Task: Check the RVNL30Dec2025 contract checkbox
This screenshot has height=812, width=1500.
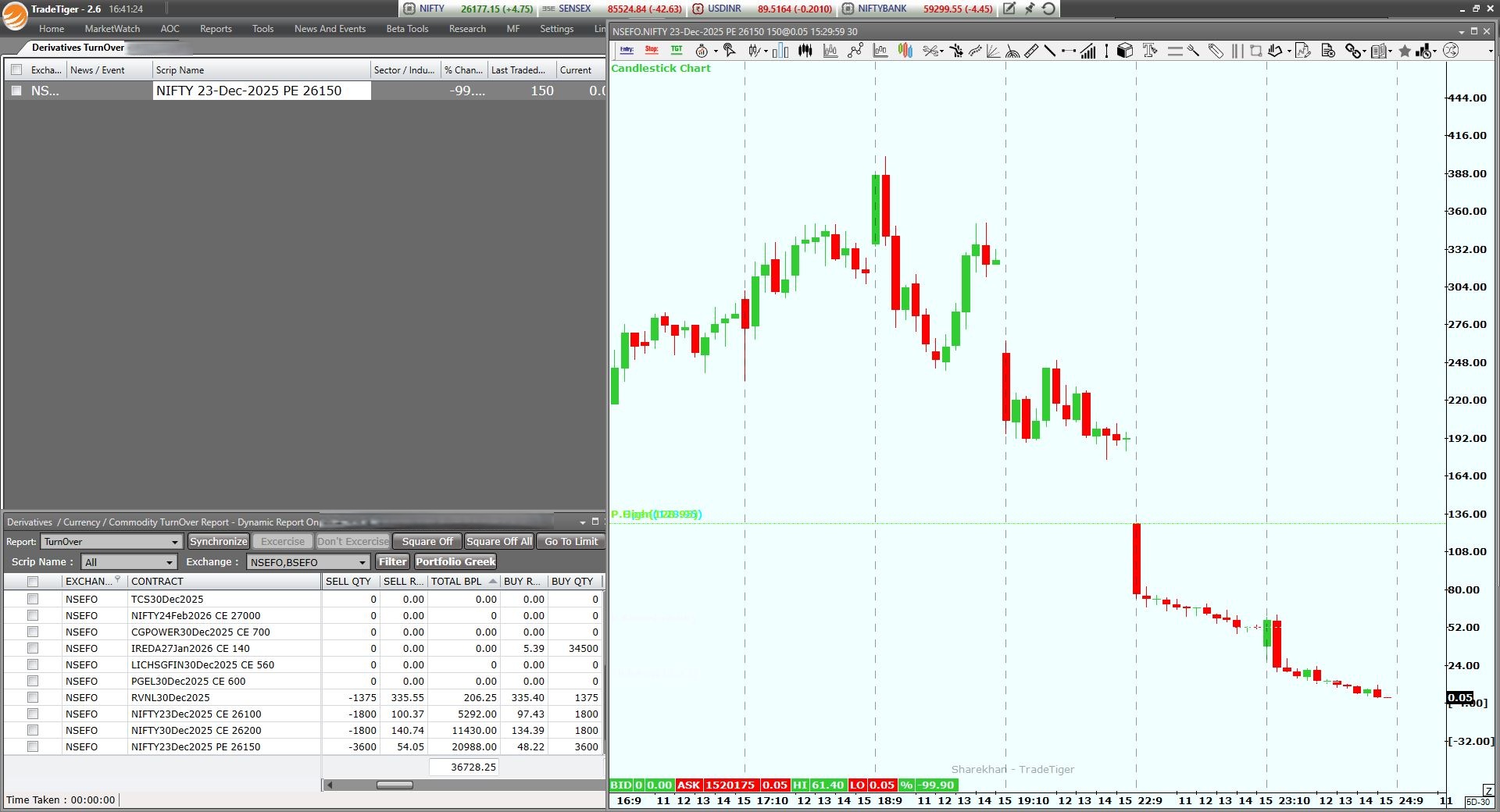Action: click(x=33, y=697)
